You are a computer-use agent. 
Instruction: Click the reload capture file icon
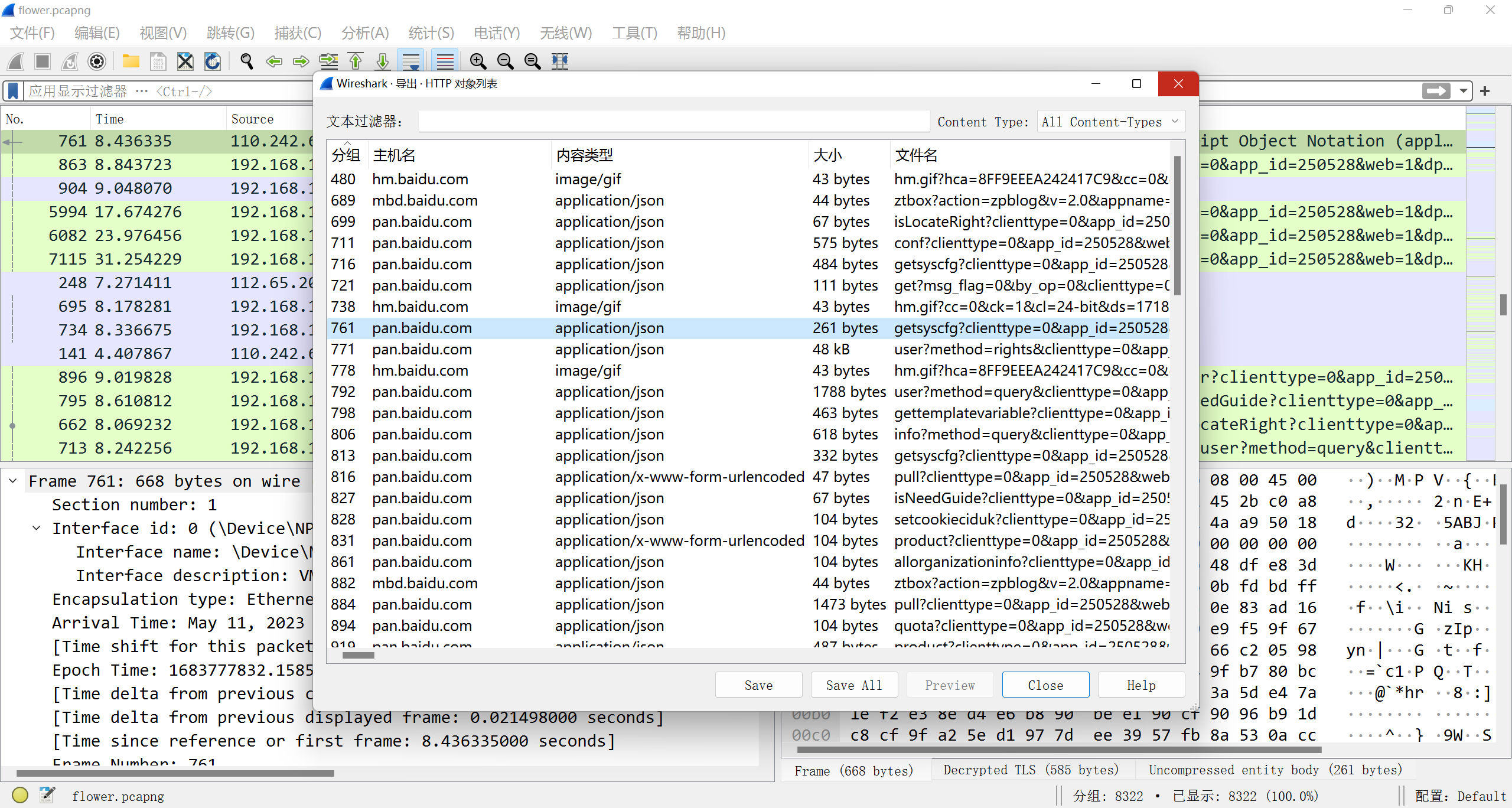click(x=213, y=61)
